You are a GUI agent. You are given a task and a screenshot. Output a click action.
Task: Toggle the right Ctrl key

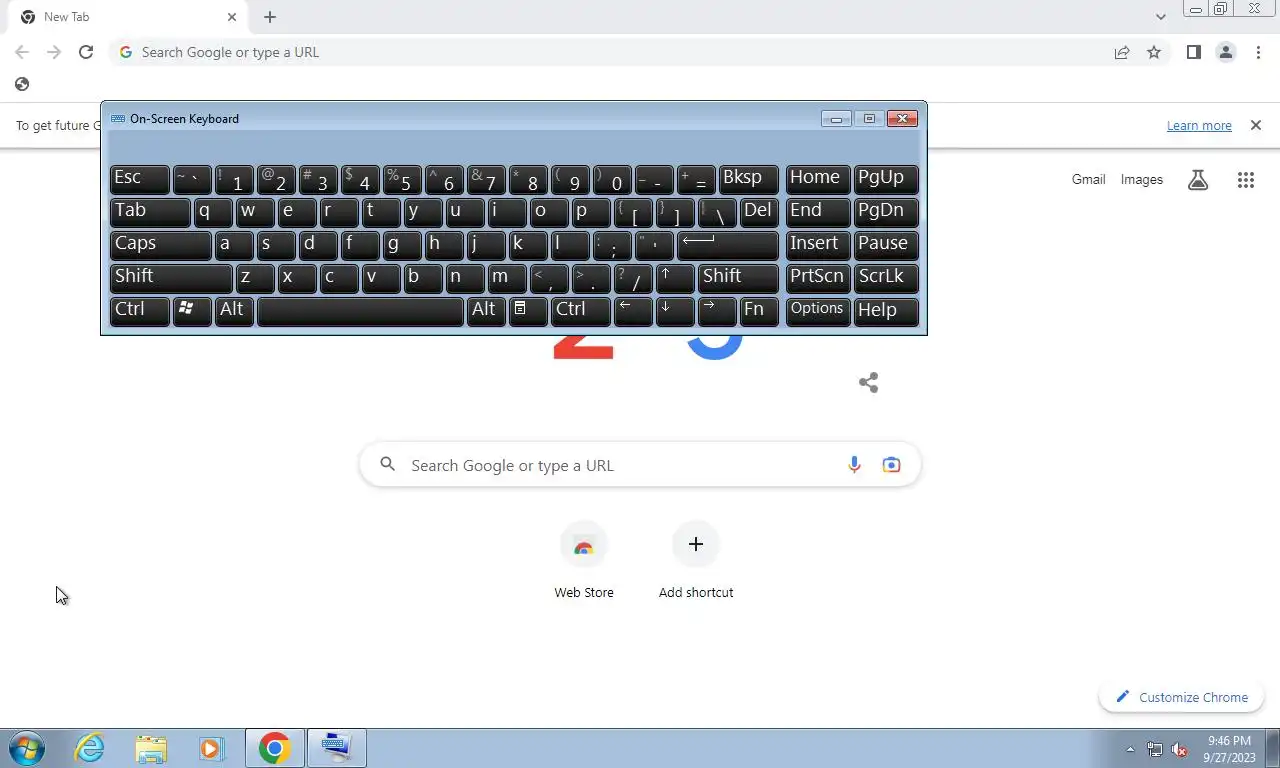[x=581, y=311]
